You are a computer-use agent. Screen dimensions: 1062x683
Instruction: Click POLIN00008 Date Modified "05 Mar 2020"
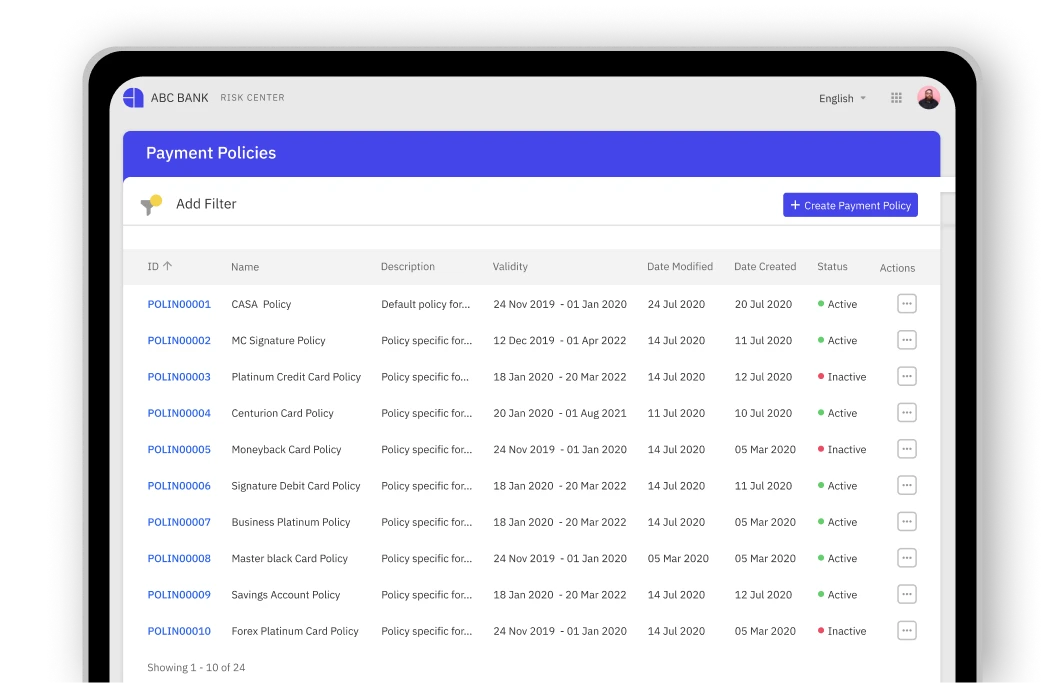click(x=678, y=558)
